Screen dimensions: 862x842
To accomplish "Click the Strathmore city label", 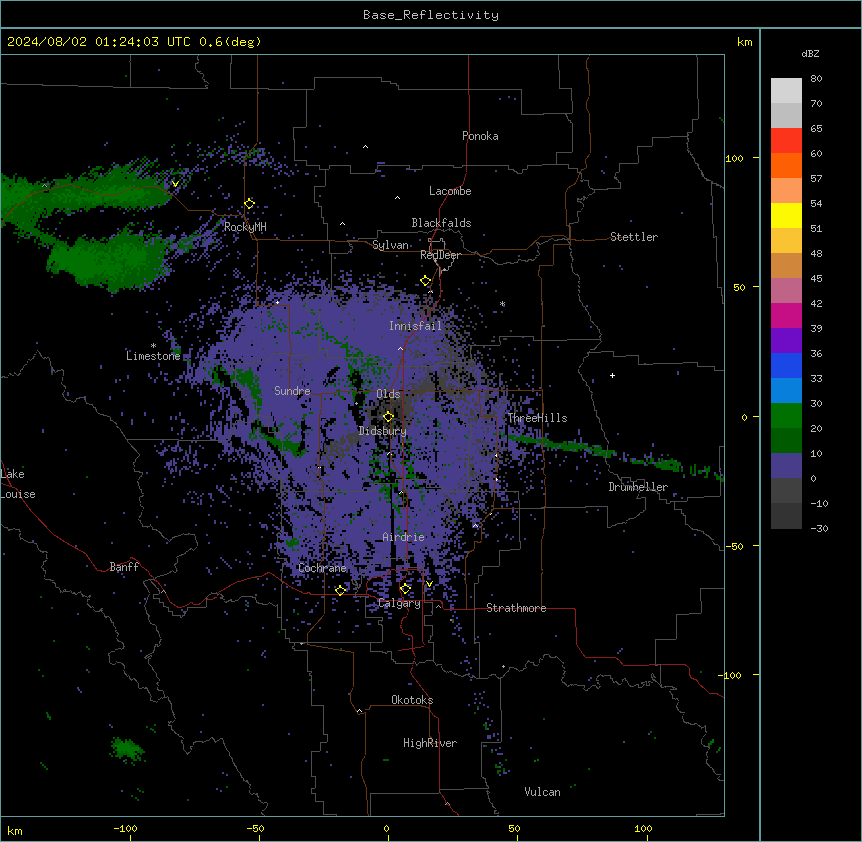I will coord(516,608).
